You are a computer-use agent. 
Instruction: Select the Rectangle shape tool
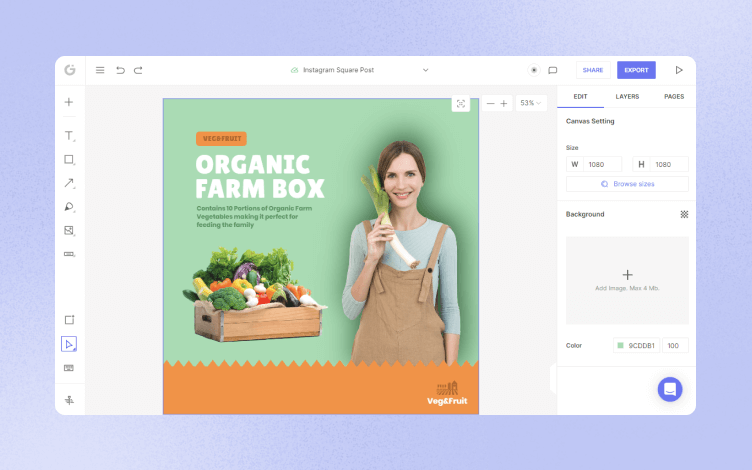click(69, 159)
